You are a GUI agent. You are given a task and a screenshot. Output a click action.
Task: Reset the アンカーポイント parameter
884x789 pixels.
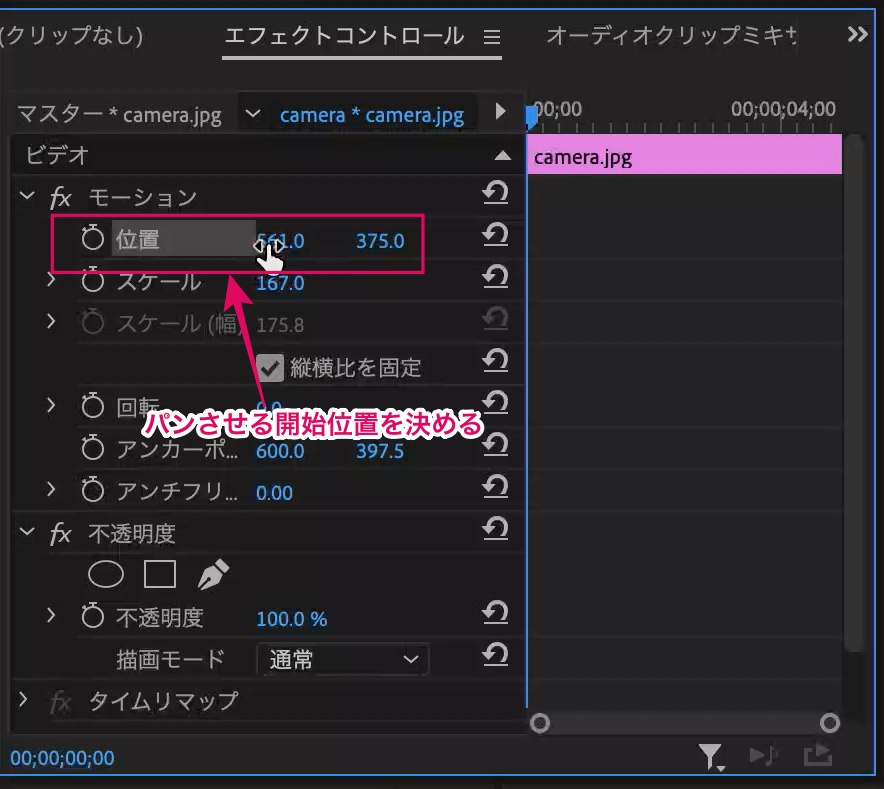495,445
